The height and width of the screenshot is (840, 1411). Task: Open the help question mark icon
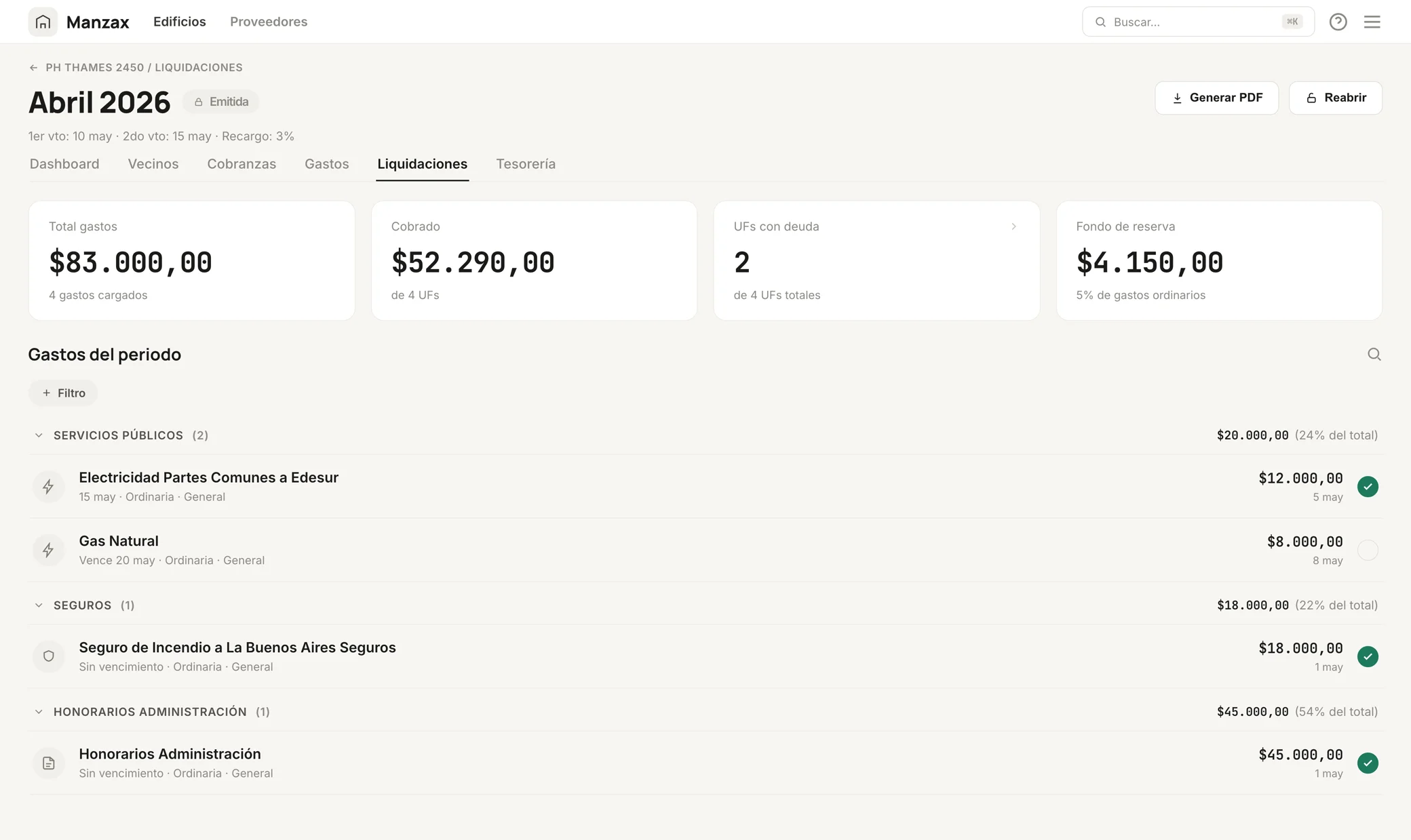(x=1338, y=22)
